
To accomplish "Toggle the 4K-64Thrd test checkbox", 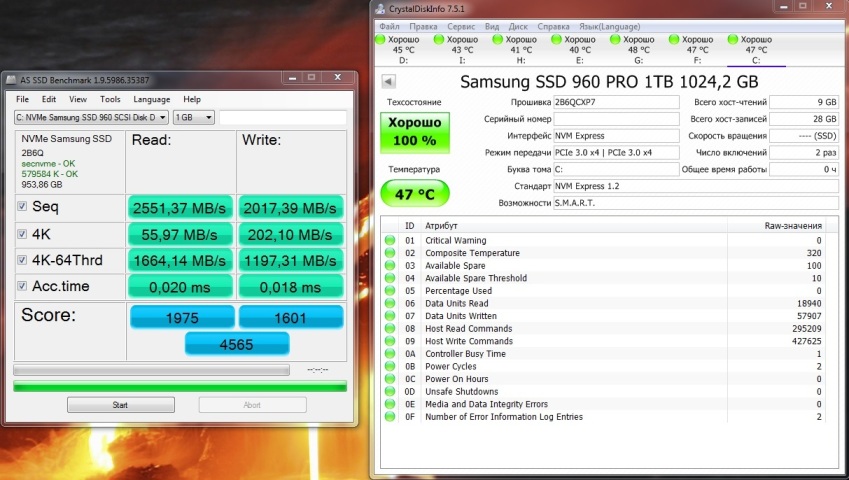I will pyautogui.click(x=22, y=260).
